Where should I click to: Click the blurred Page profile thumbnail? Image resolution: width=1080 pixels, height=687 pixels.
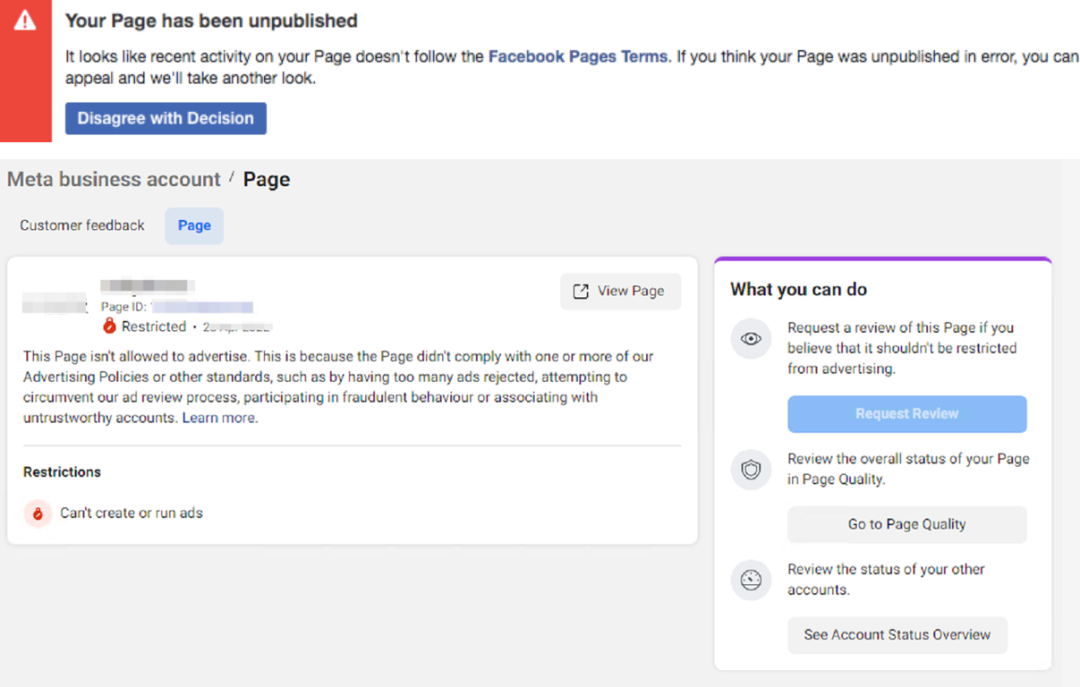tap(54, 300)
